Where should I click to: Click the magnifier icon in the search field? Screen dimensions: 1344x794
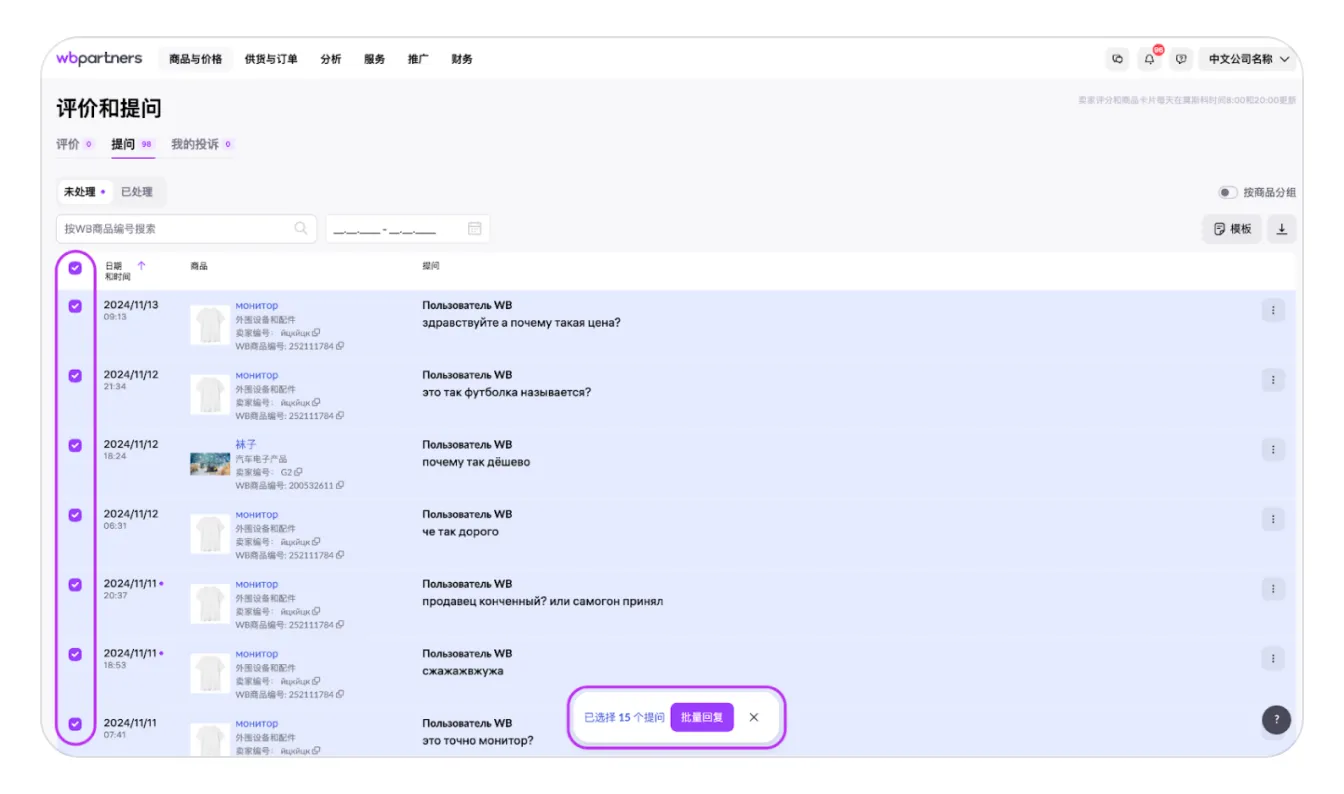pyautogui.click(x=301, y=229)
